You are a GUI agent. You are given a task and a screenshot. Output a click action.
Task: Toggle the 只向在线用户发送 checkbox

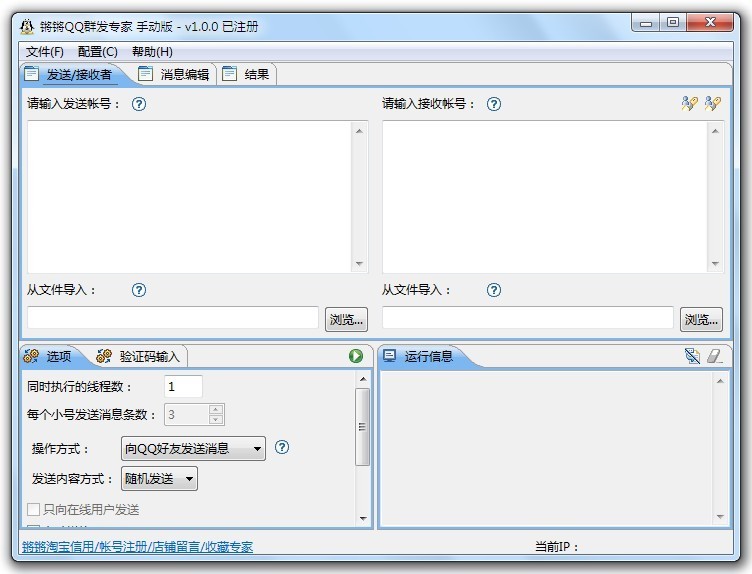[x=34, y=509]
